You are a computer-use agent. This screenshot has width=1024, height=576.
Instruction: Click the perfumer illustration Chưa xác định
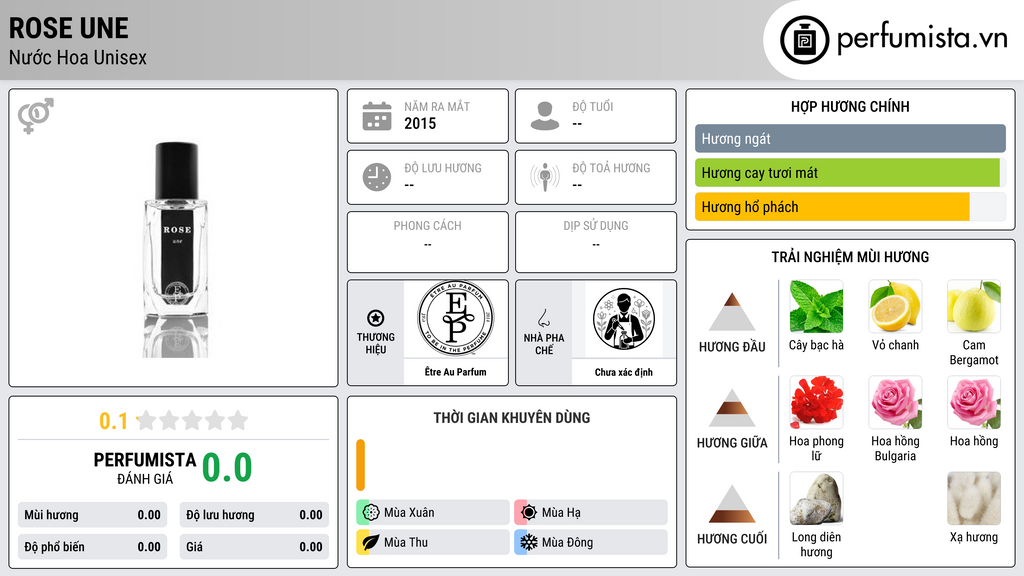624,319
